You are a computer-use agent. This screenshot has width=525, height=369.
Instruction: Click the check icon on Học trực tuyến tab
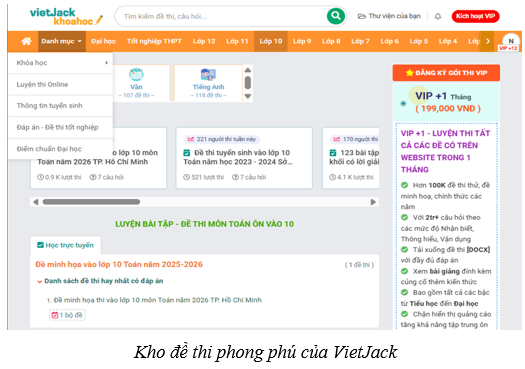pos(41,245)
